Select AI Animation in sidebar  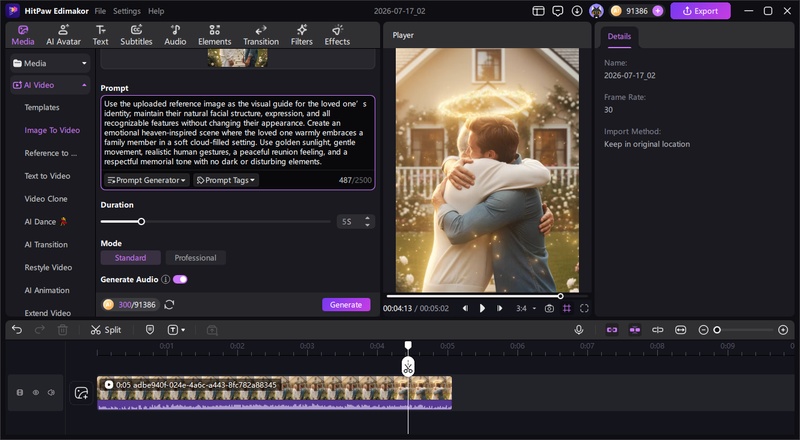(47, 290)
